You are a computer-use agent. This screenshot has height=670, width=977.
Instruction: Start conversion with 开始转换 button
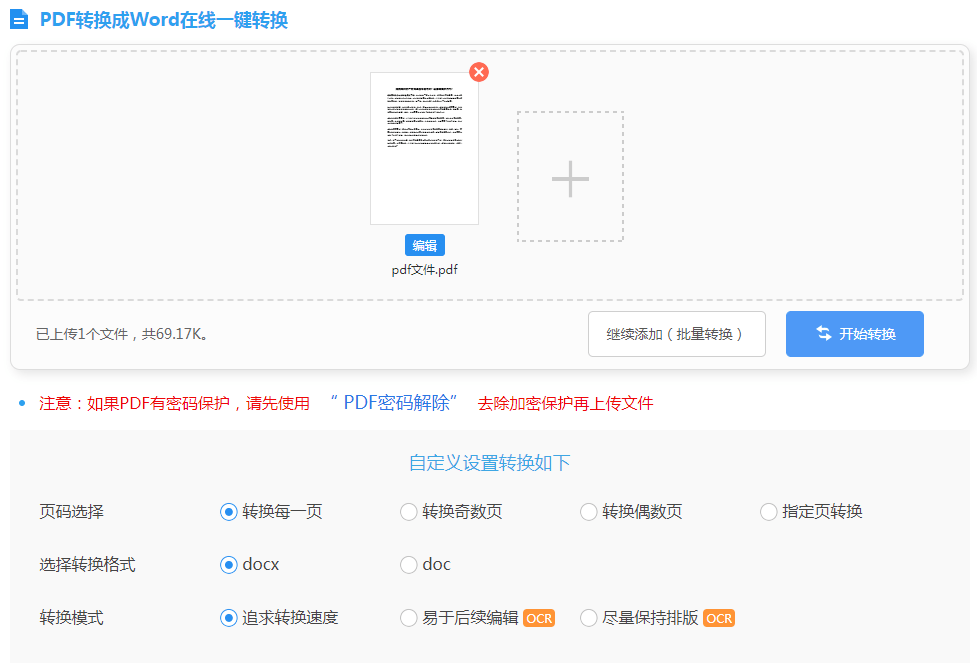tap(855, 334)
